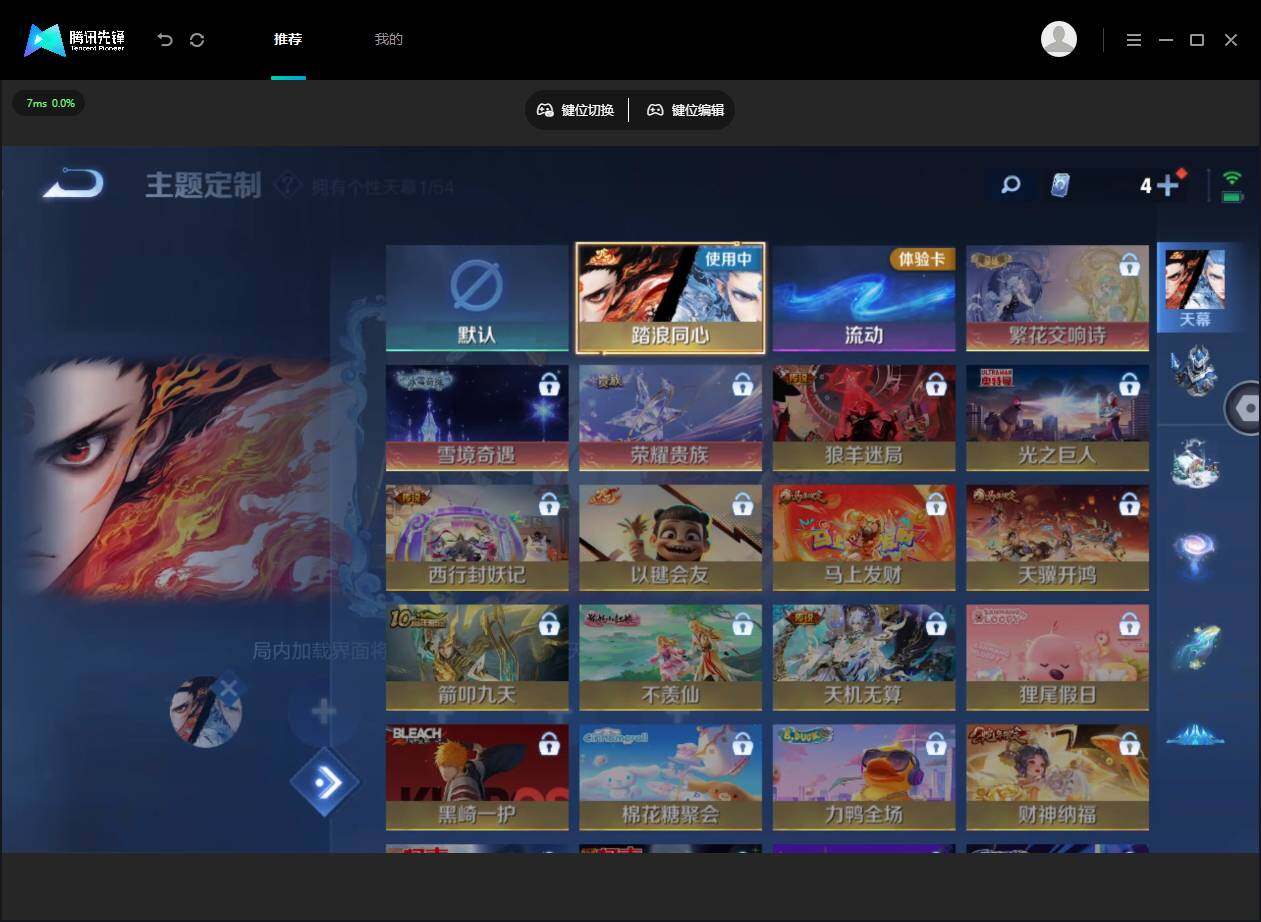Viewport: 1261px width, 922px height.
Task: Select the 马上发财 theme
Action: (x=864, y=538)
